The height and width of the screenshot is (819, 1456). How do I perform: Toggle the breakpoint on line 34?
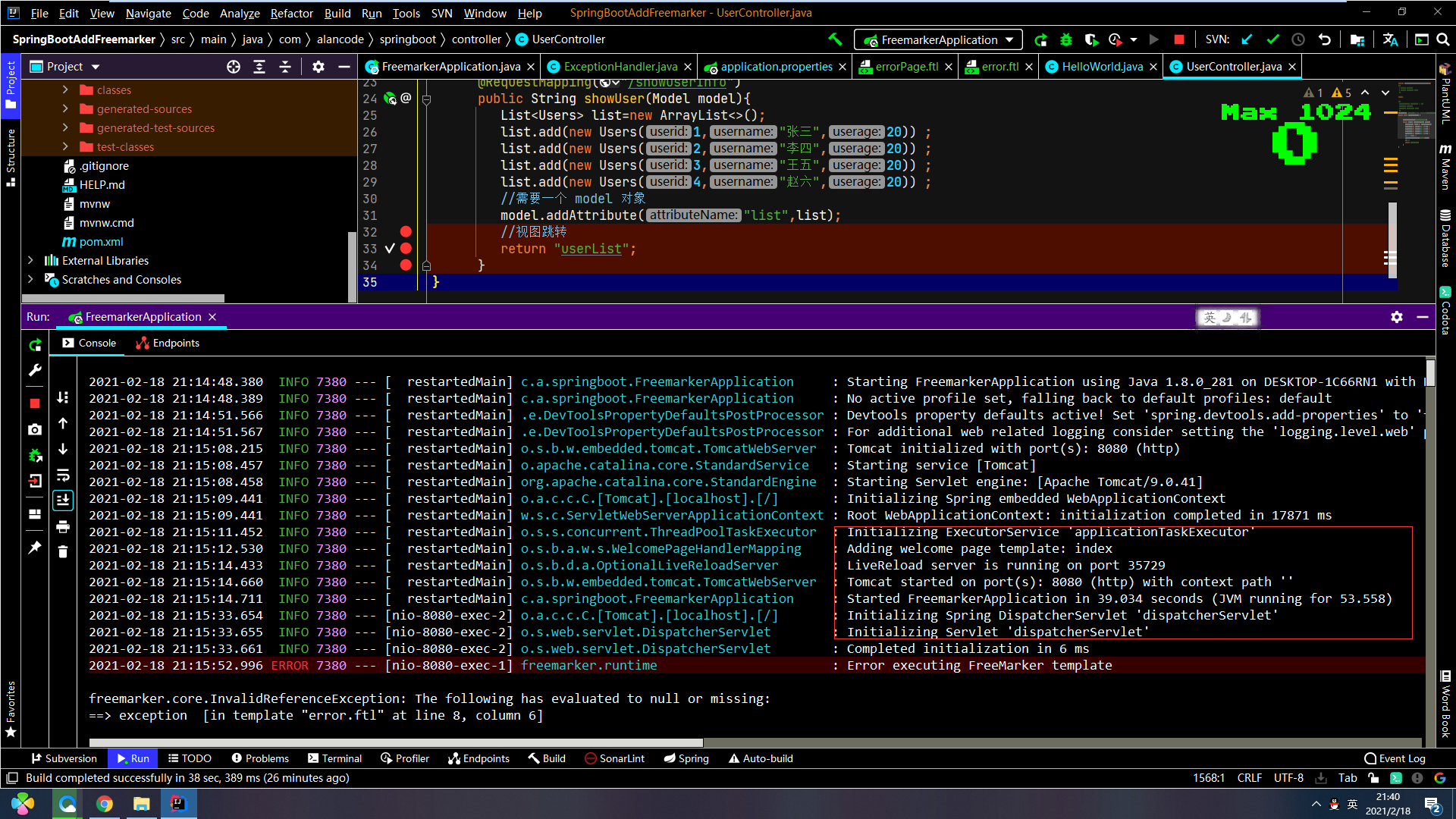tap(406, 265)
